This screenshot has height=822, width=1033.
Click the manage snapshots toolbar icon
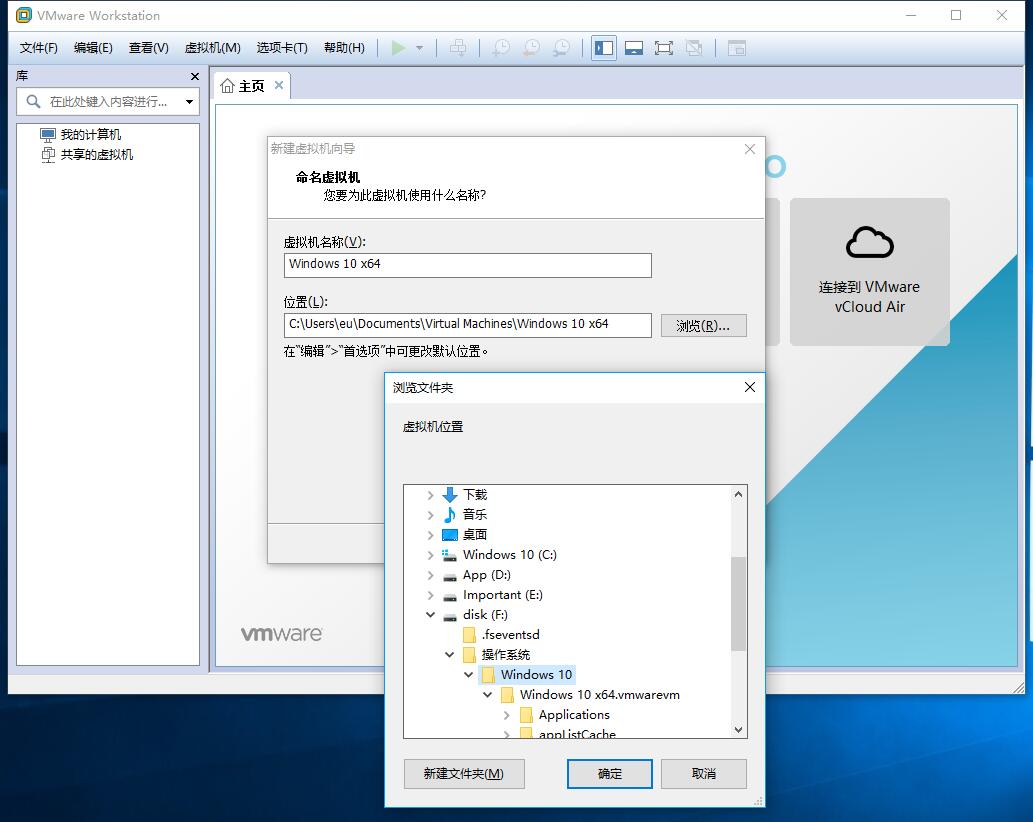pos(561,48)
